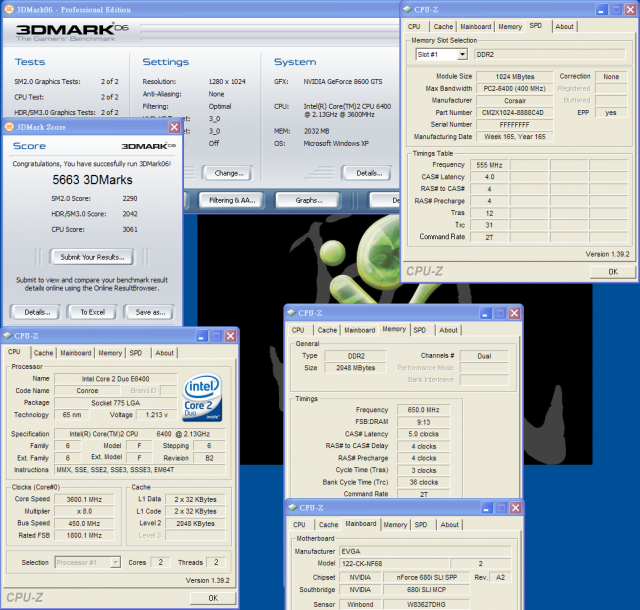The image size is (640, 610).
Task: Click OK in the CPU-Z SPD window
Action: pyautogui.click(x=613, y=272)
